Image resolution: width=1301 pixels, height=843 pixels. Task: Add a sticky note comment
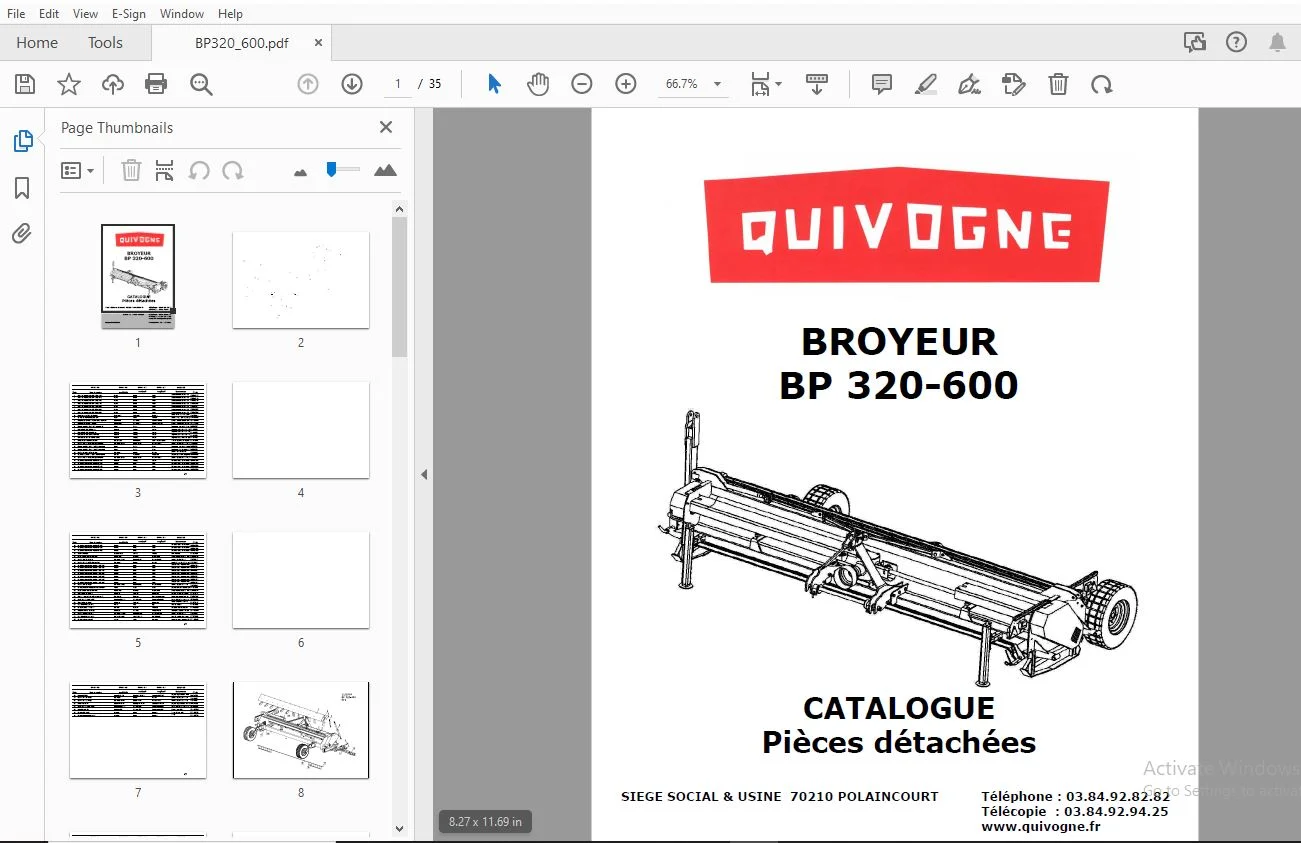(x=882, y=84)
